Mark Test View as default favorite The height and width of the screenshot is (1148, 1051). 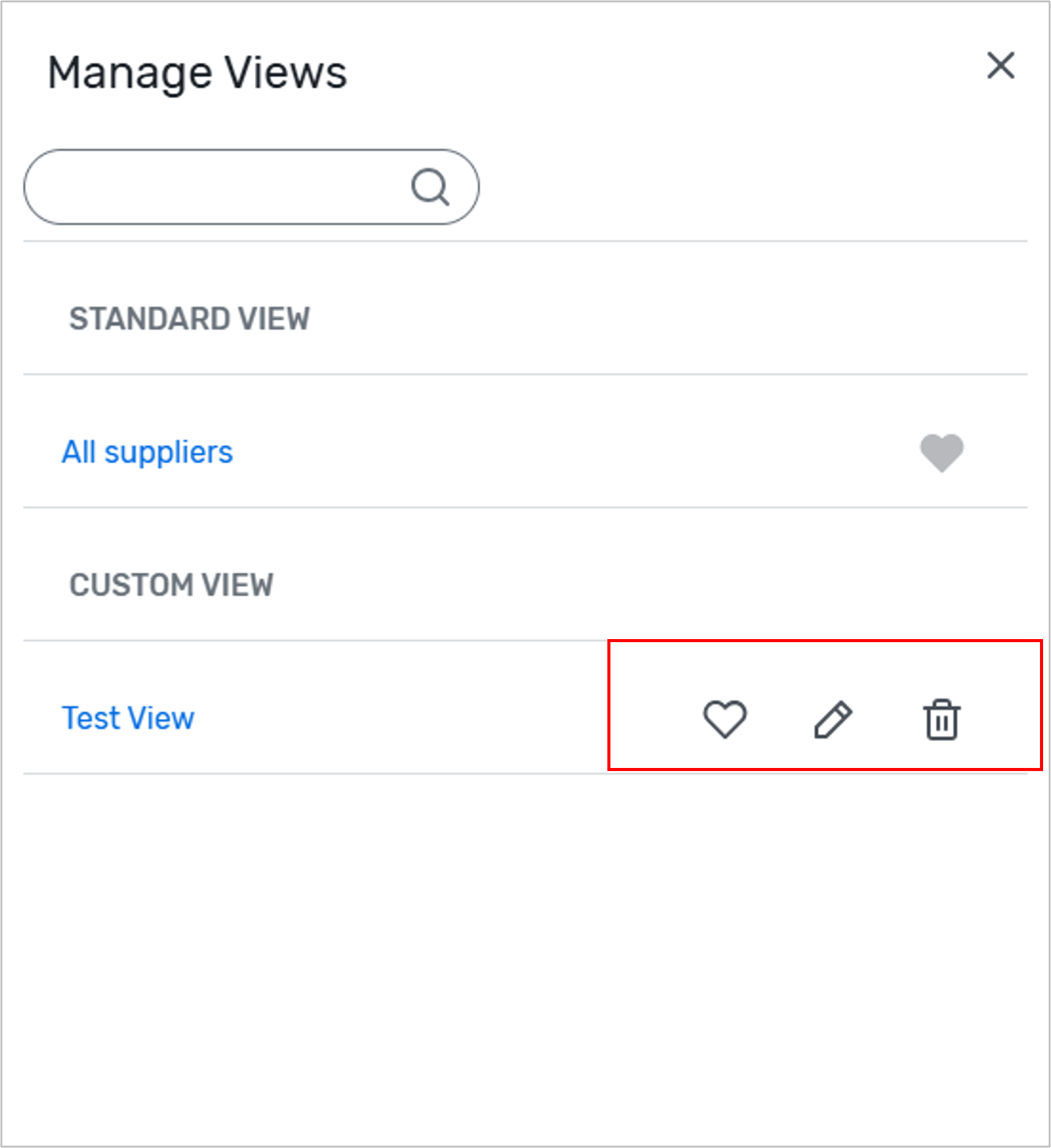tap(725, 719)
